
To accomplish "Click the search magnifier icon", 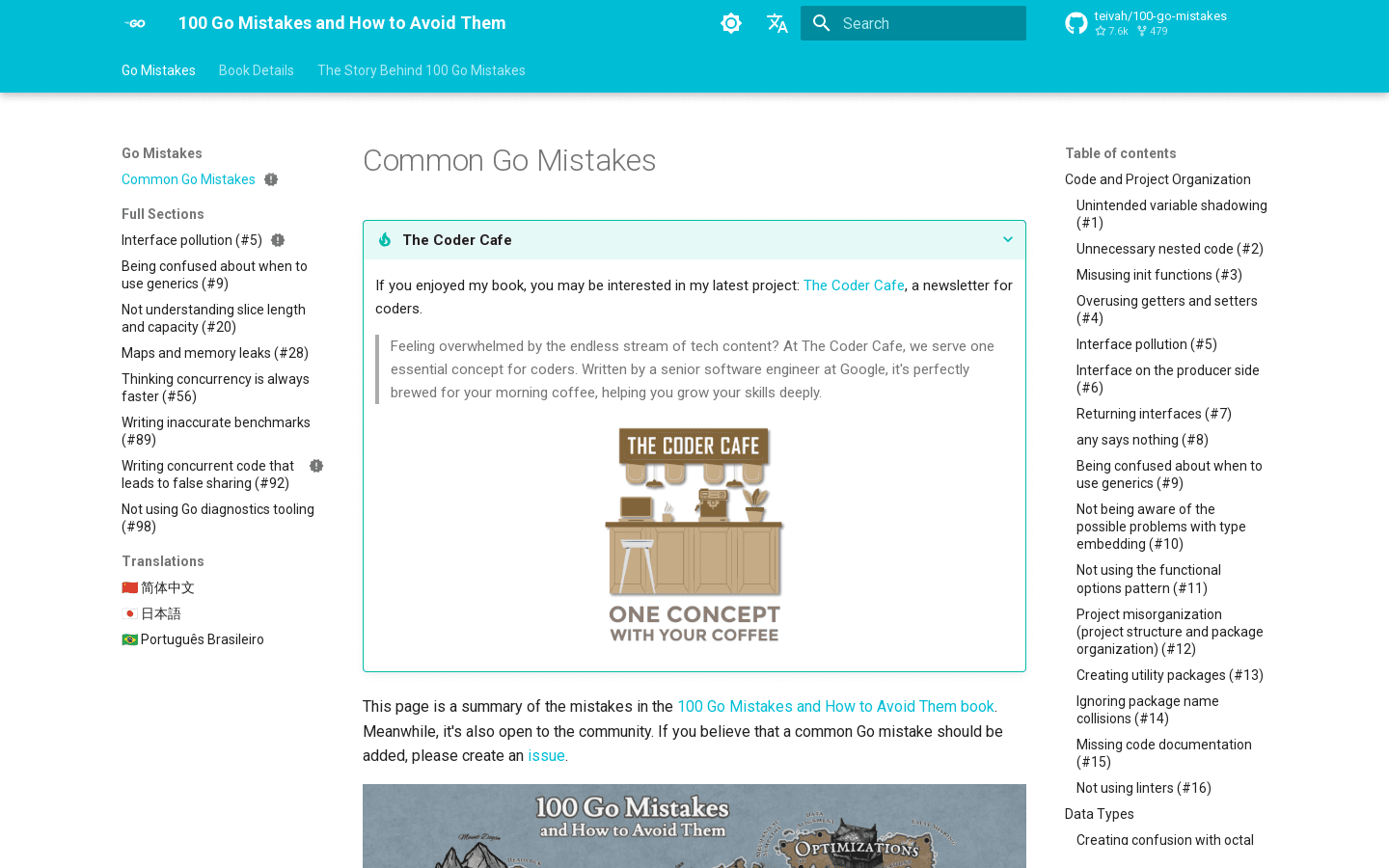I will pos(822,22).
